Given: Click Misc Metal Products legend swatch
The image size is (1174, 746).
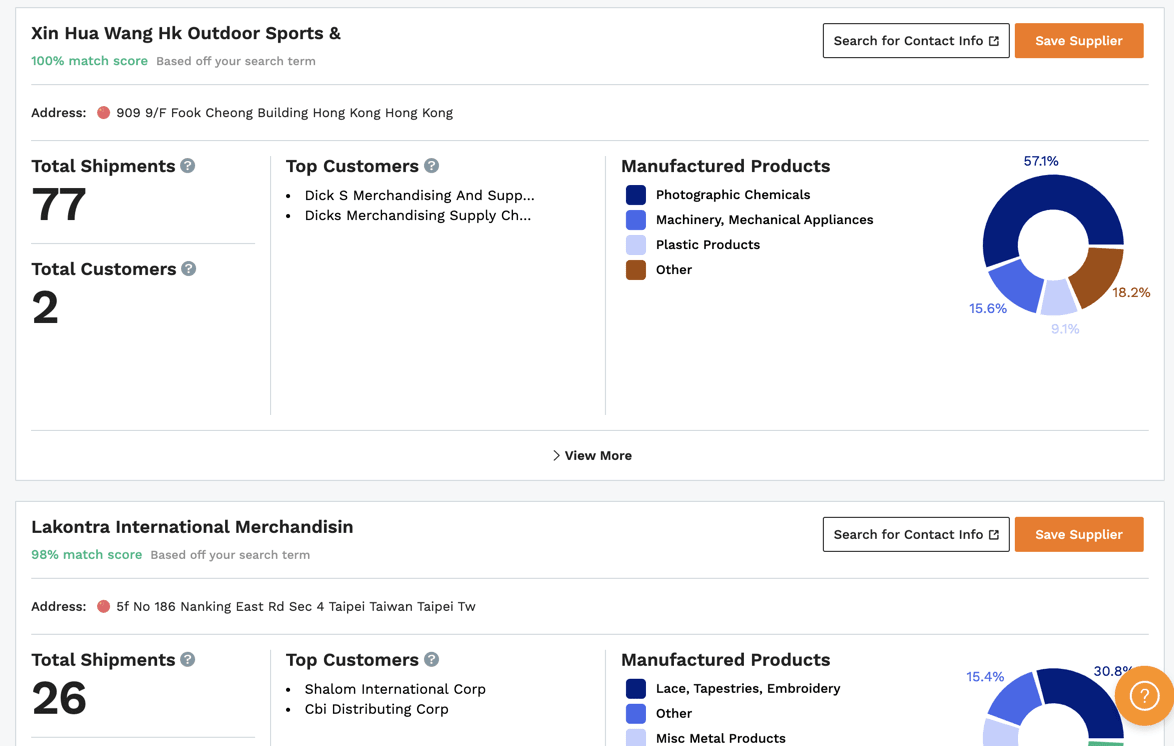Looking at the screenshot, I should [636, 738].
